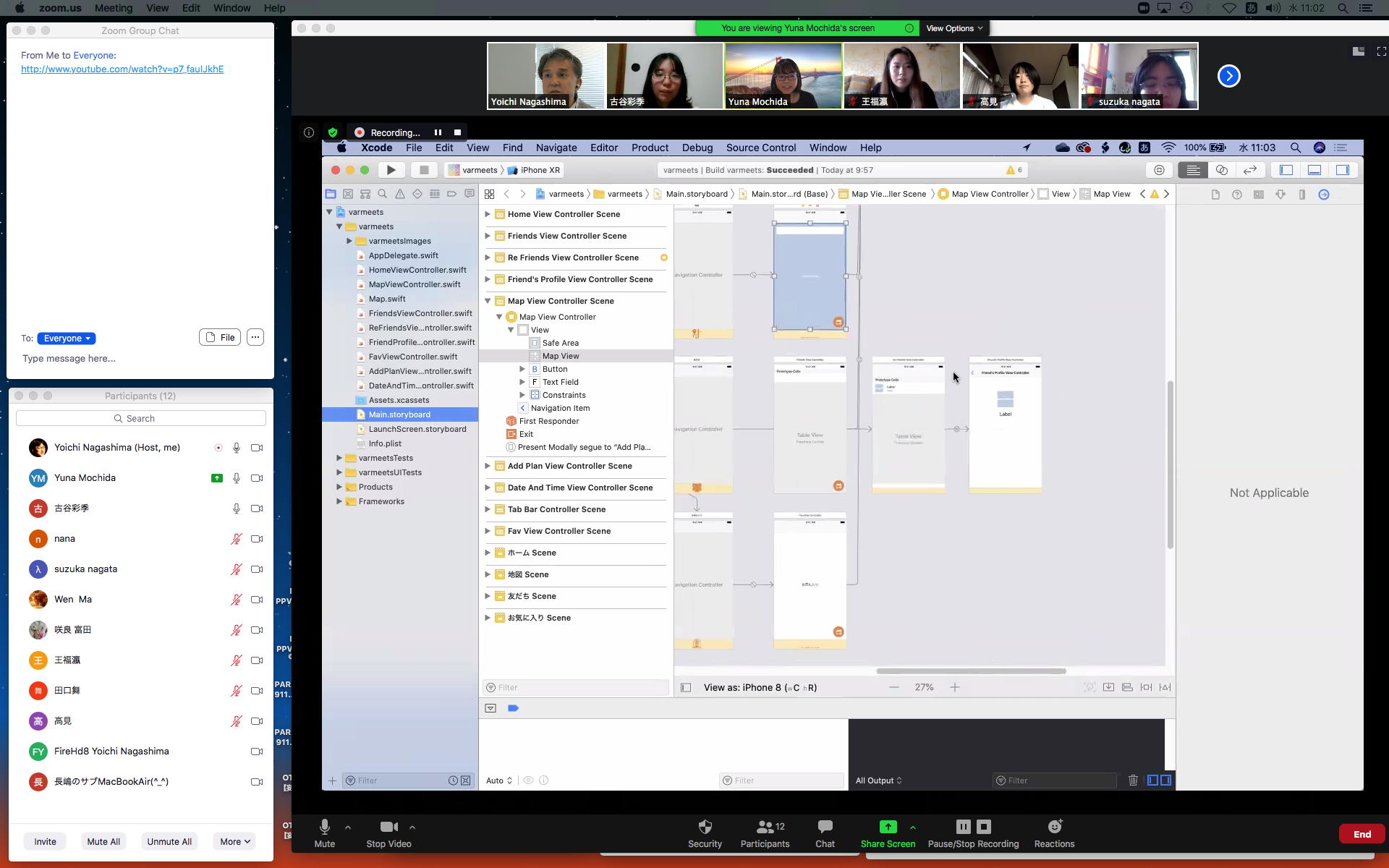Unmute nana's microphone in participants list
The height and width of the screenshot is (868, 1389).
236,539
